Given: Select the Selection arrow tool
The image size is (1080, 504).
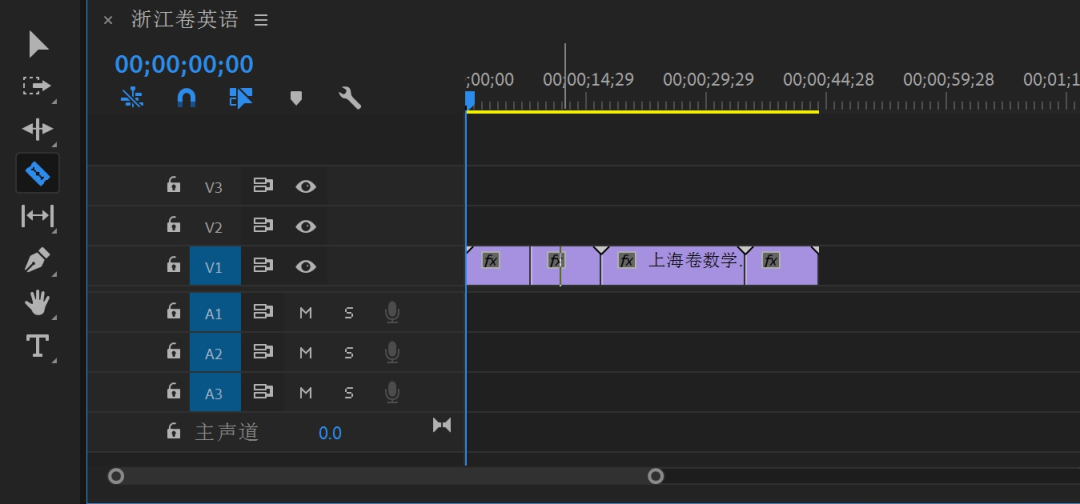Looking at the screenshot, I should 38,44.
